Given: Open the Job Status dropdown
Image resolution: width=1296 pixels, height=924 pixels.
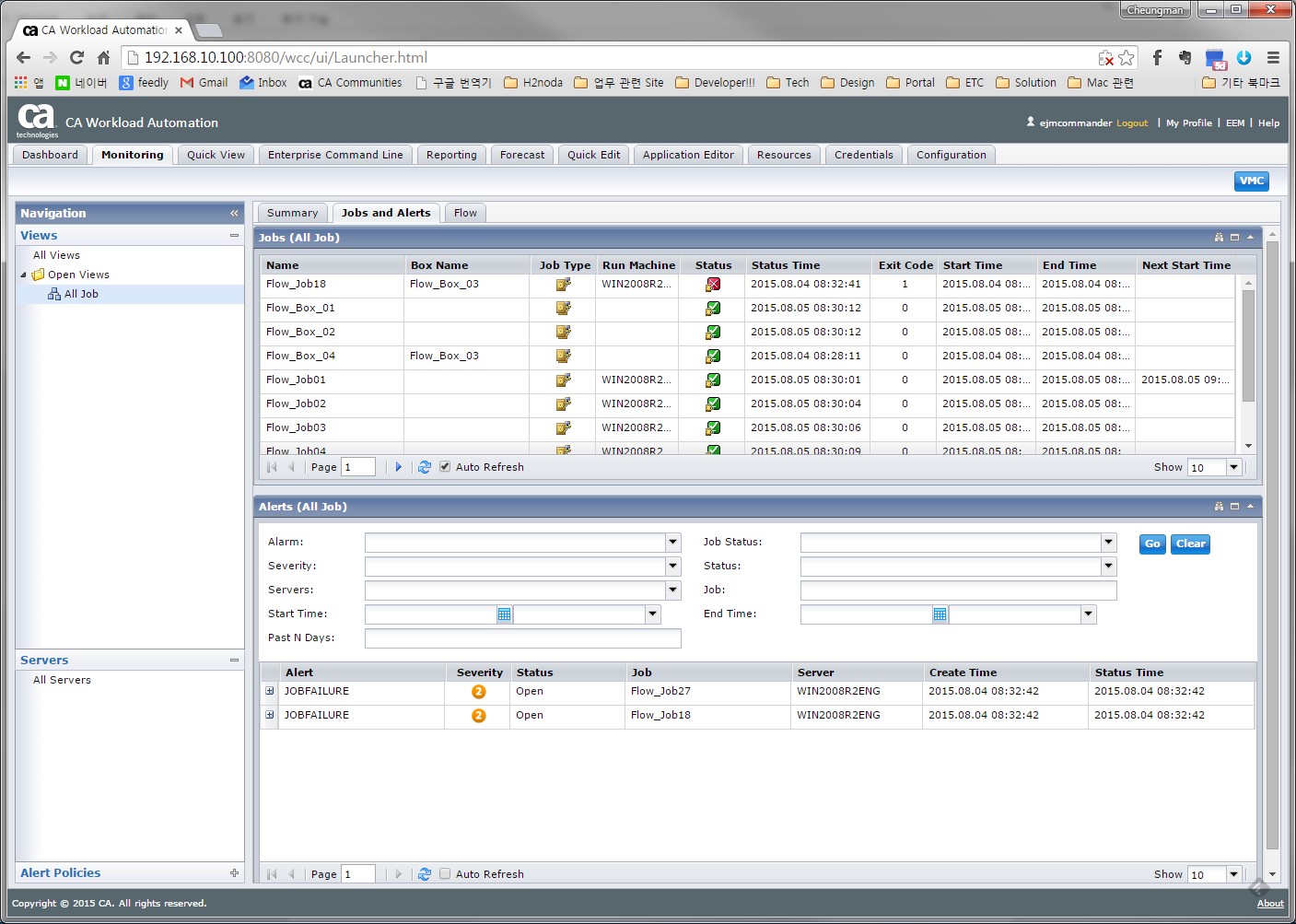Looking at the screenshot, I should click(1108, 542).
